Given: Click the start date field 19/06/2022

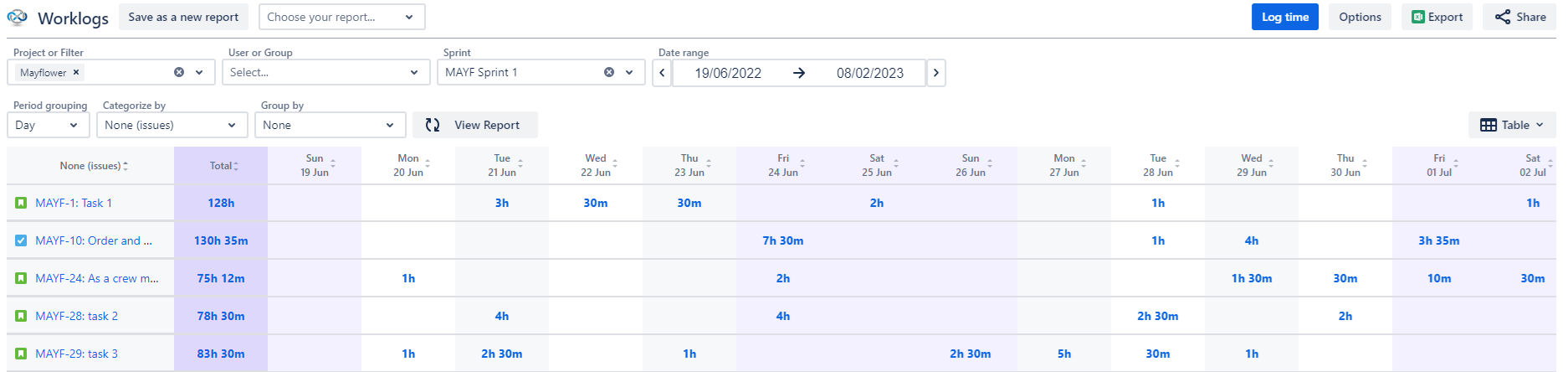Looking at the screenshot, I should 728,73.
